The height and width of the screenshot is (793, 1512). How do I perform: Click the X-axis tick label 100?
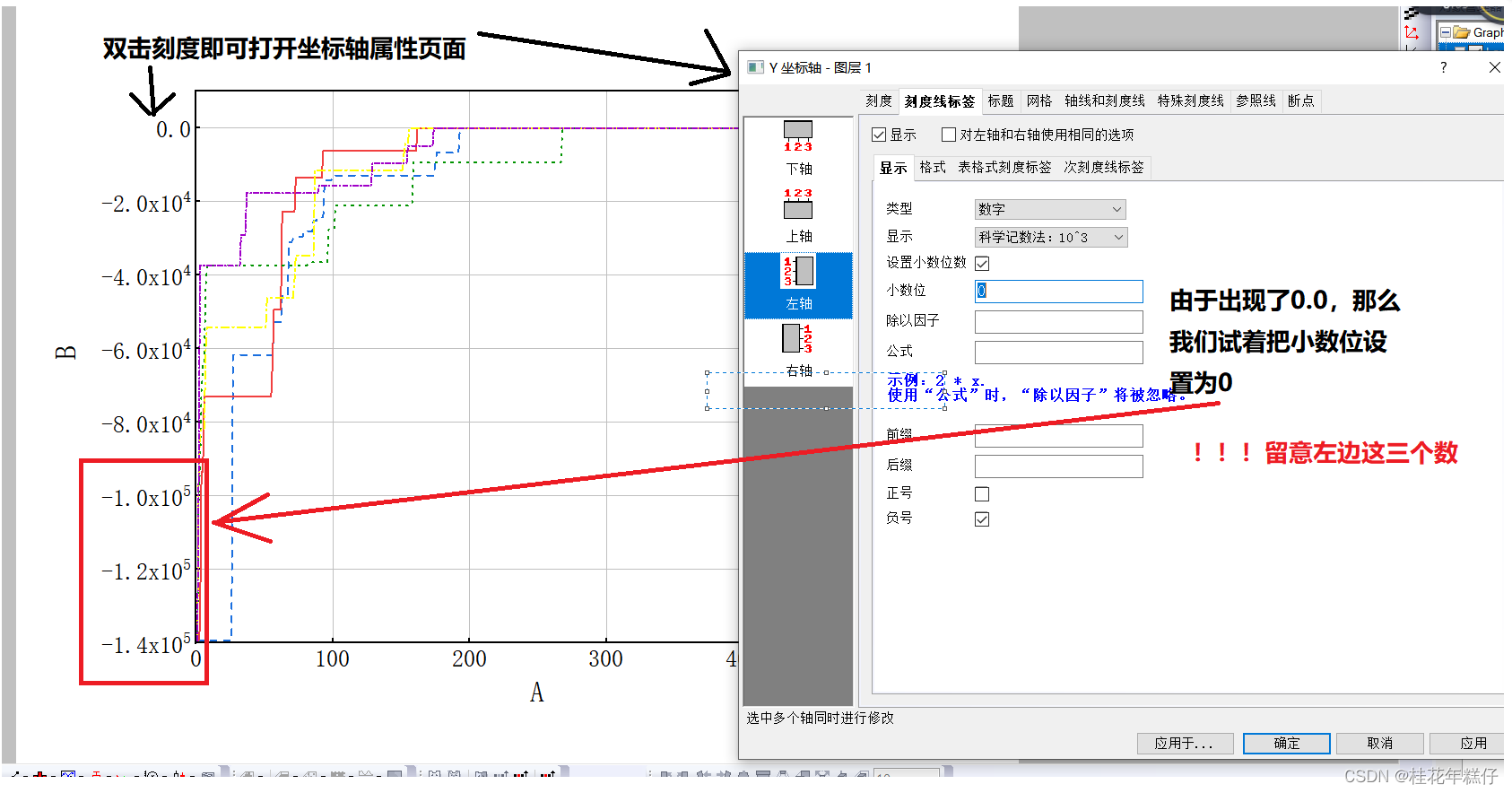tap(333, 659)
